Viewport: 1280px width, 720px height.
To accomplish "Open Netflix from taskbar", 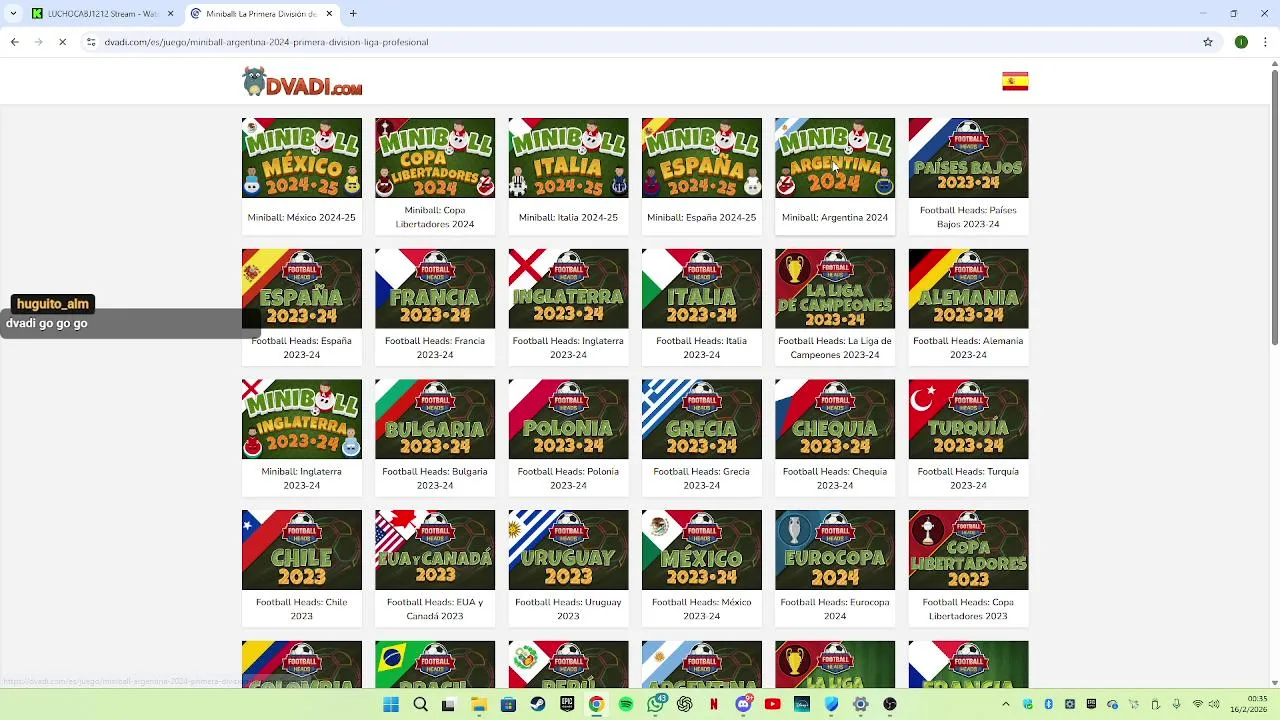I will (714, 704).
